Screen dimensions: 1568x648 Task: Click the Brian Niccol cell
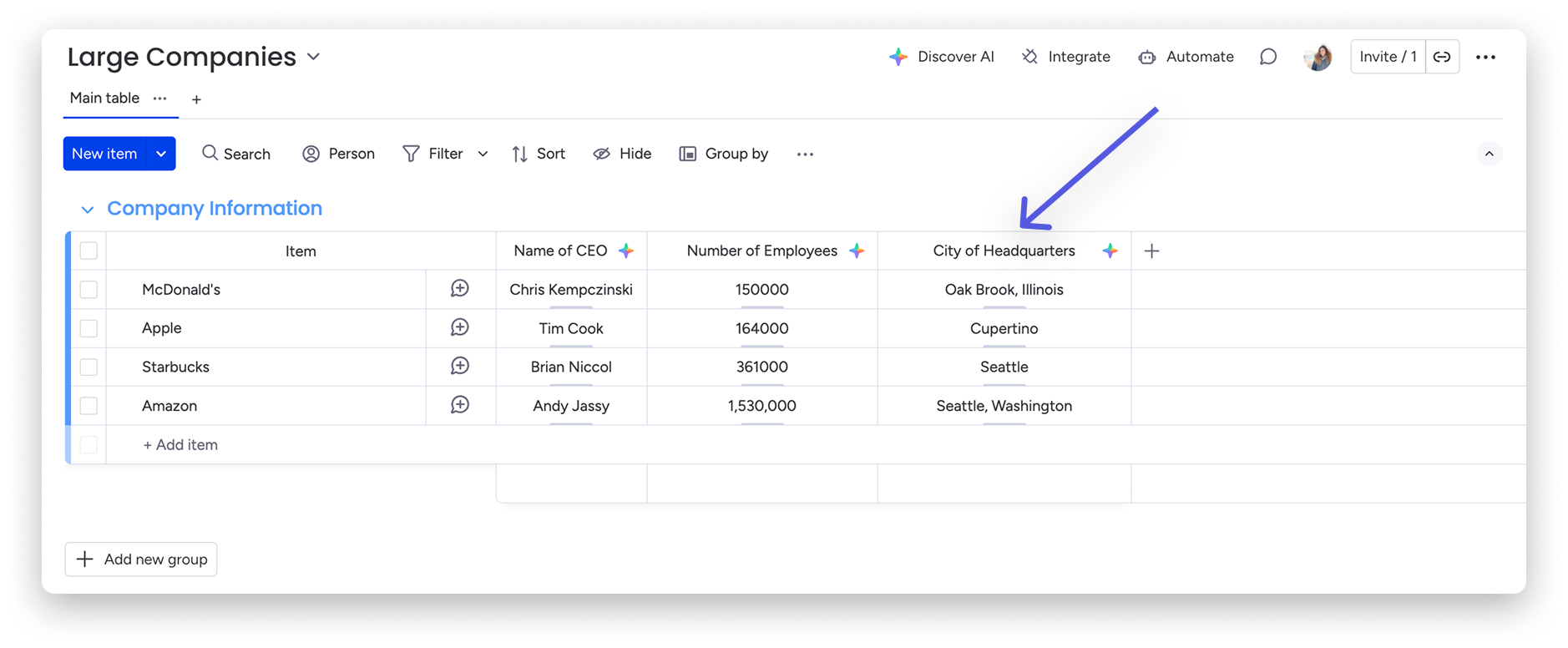[x=572, y=367]
